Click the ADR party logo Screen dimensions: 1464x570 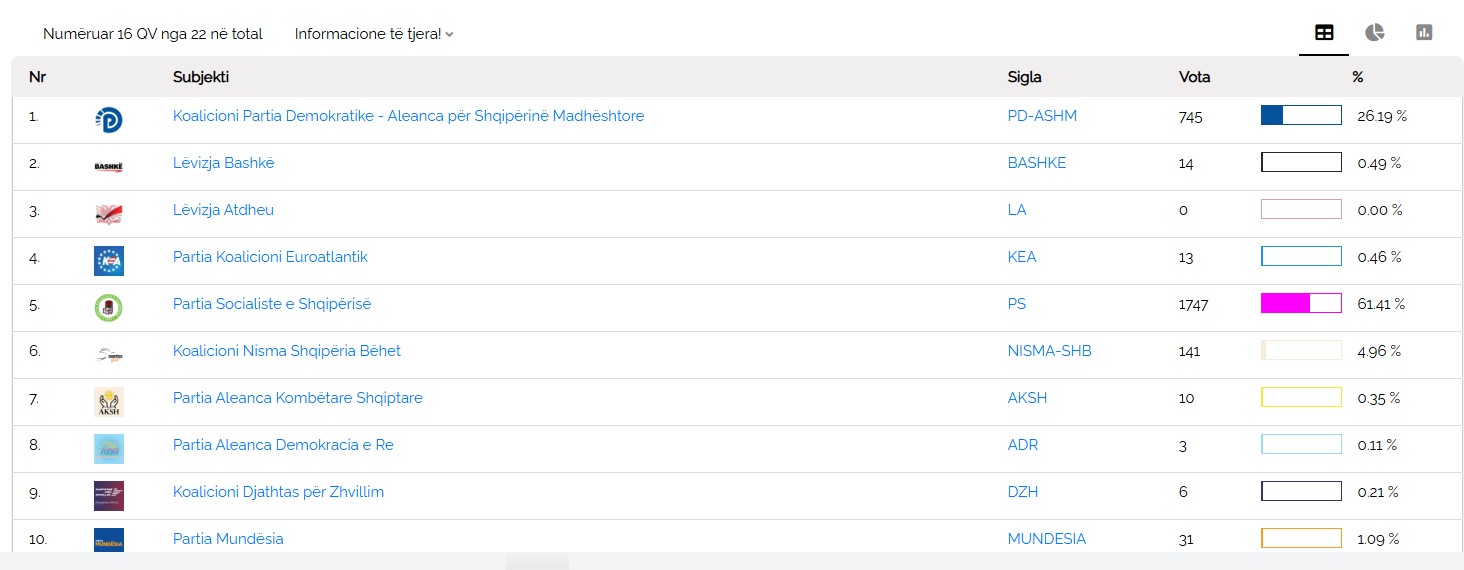click(x=108, y=449)
